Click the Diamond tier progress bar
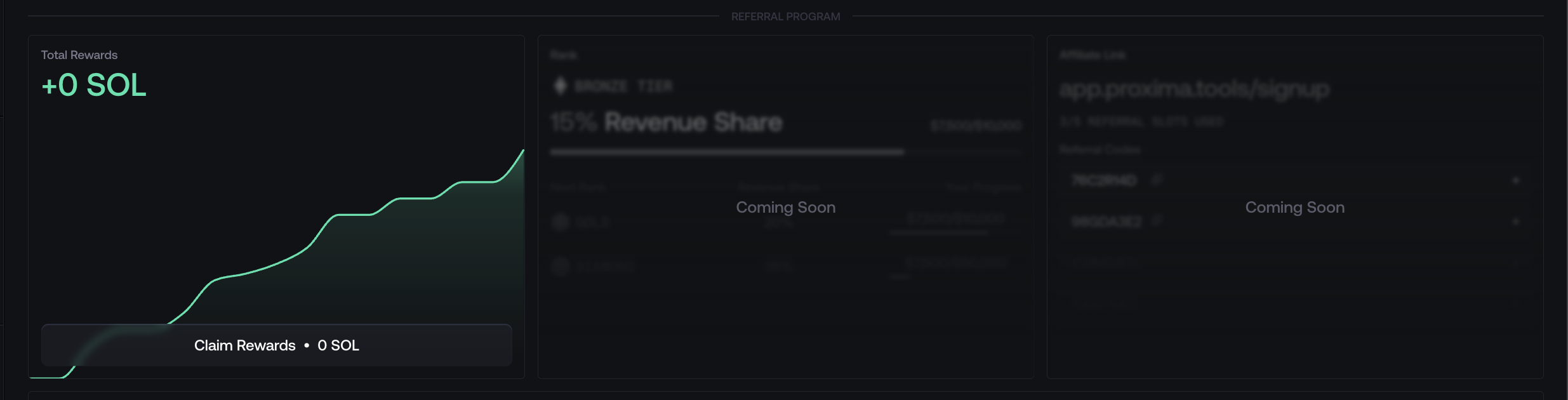The image size is (1568, 400). point(899,277)
